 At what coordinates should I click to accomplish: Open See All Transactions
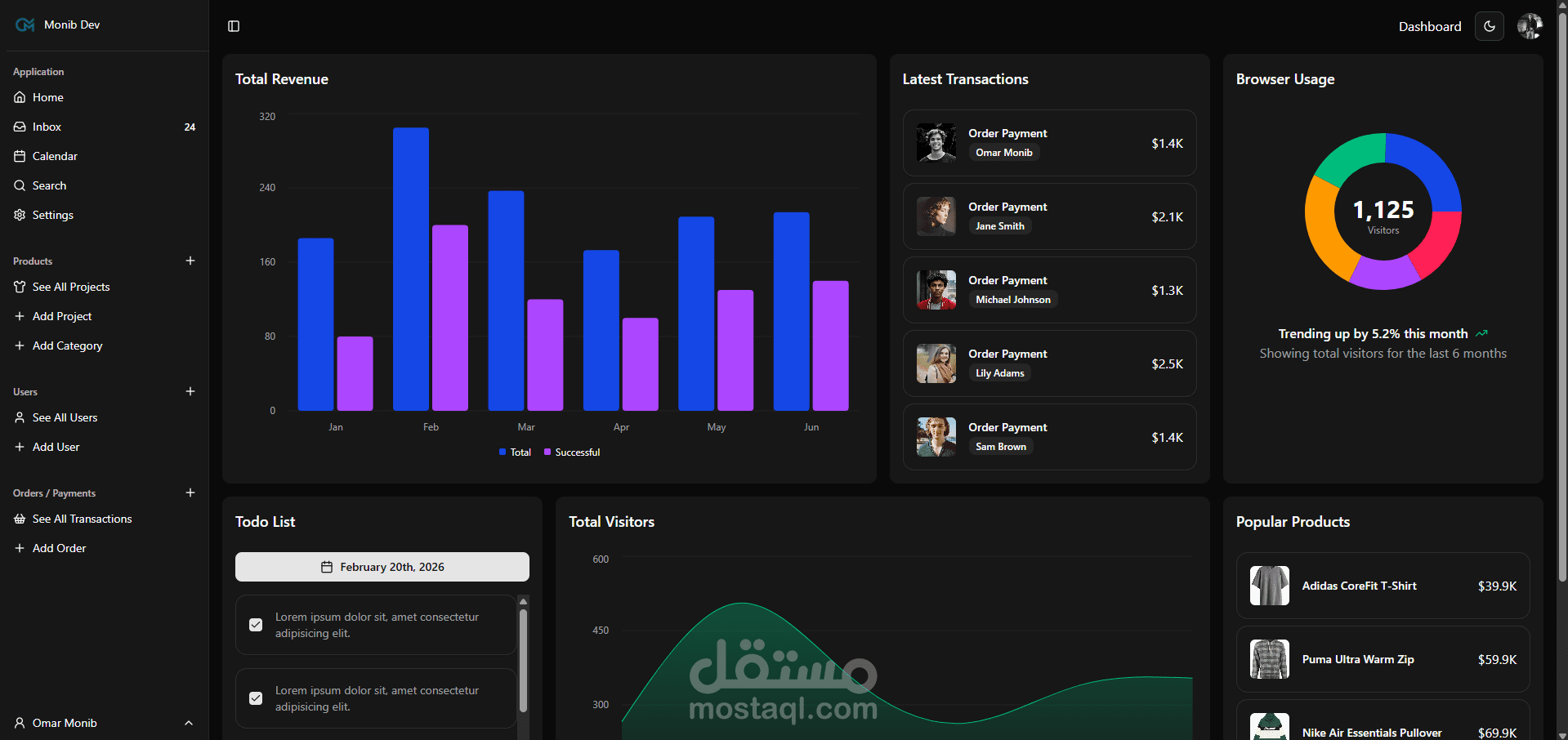[x=82, y=519]
